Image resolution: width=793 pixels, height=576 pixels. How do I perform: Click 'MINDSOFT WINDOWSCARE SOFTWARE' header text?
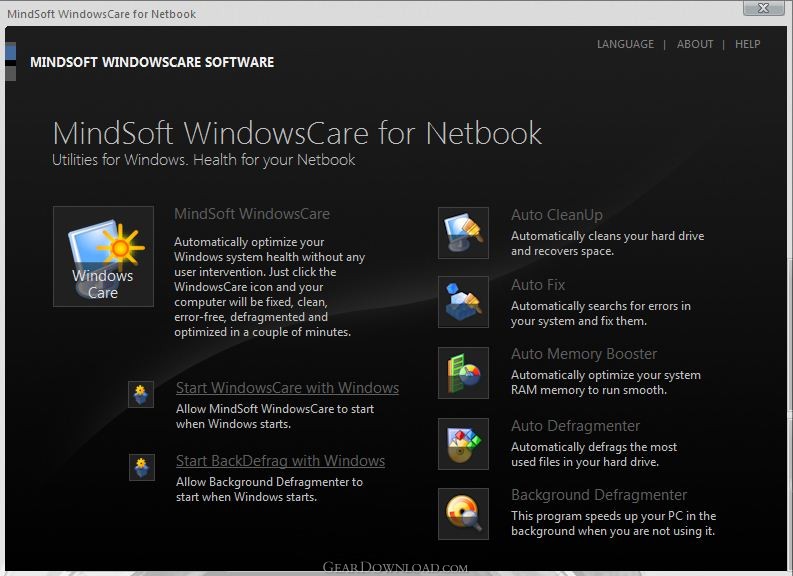[152, 62]
